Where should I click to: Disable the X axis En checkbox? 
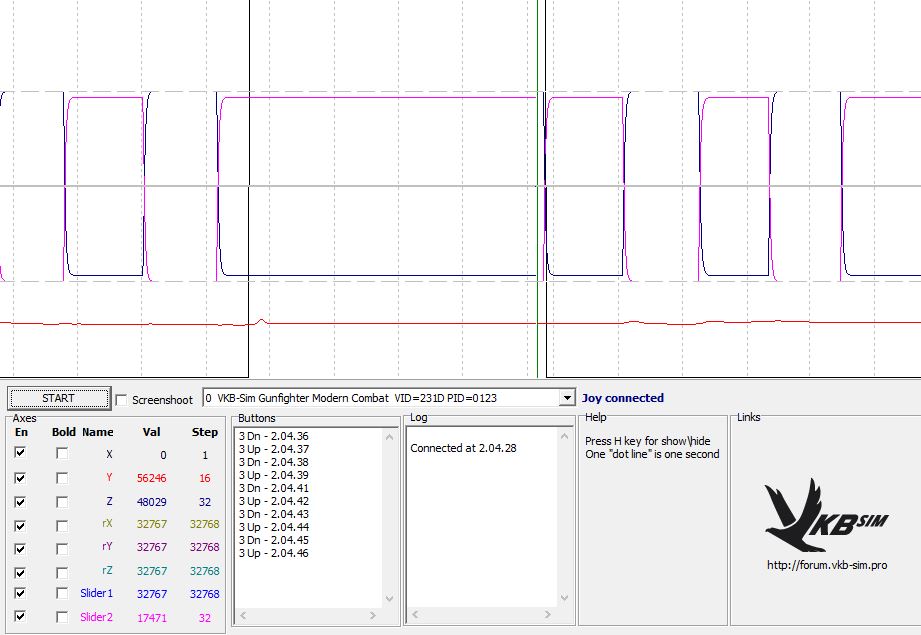[21, 454]
